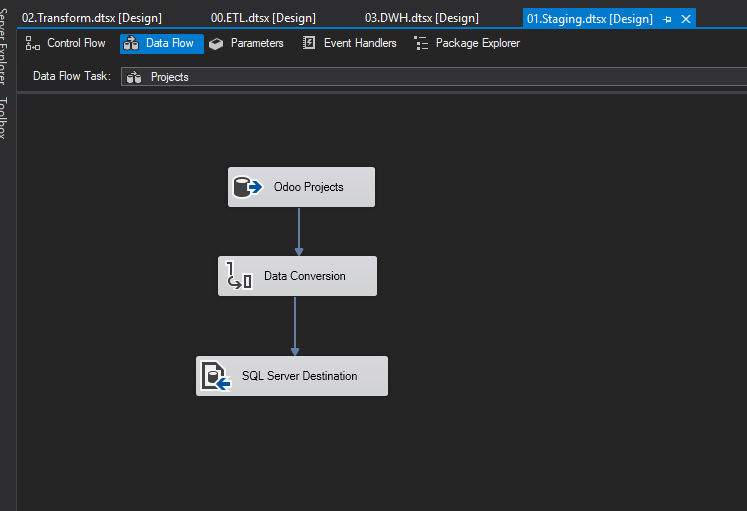This screenshot has height=511, width=747.
Task: Click the SQL Server Destination icon
Action: [216, 376]
